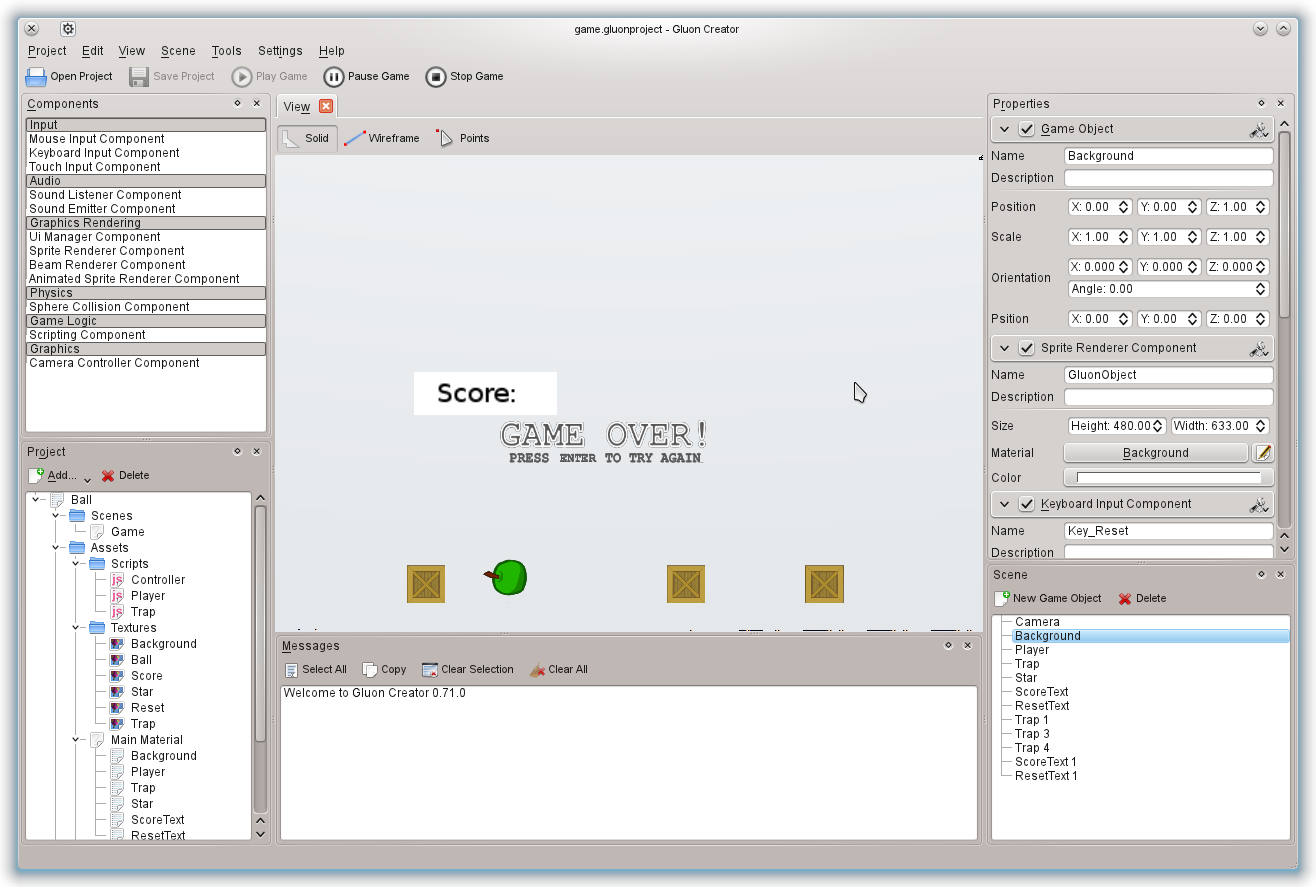Image resolution: width=1316 pixels, height=887 pixels.
Task: Open the Color swatch picker
Action: tap(1168, 478)
